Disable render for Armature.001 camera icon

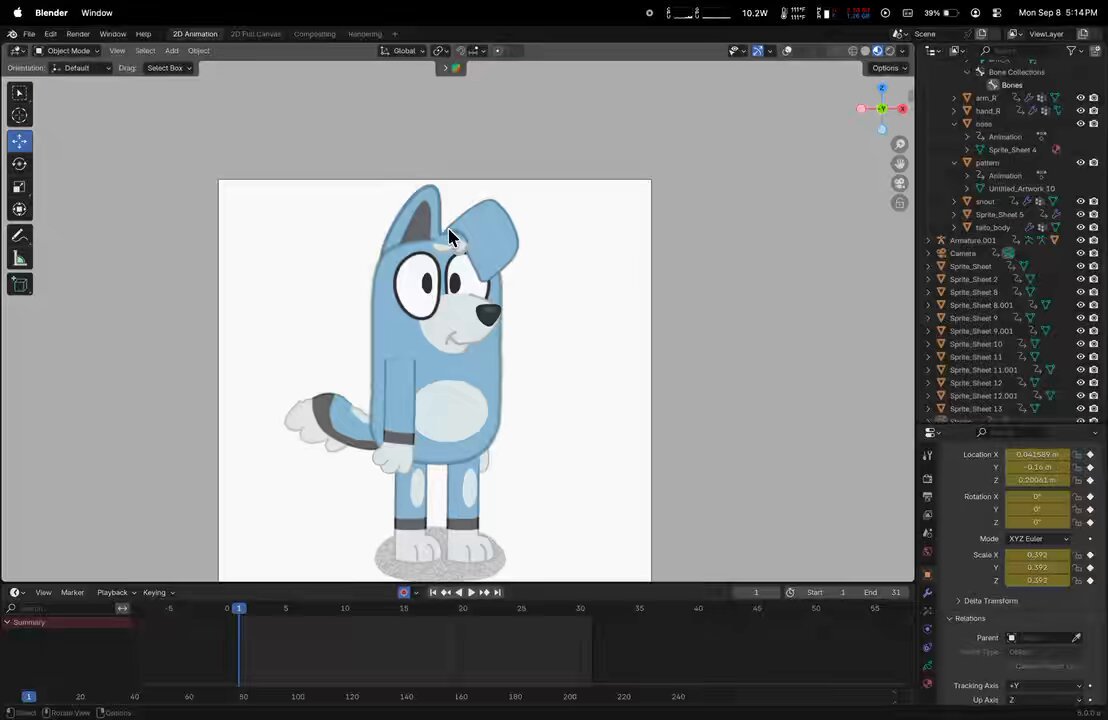(x=1094, y=240)
